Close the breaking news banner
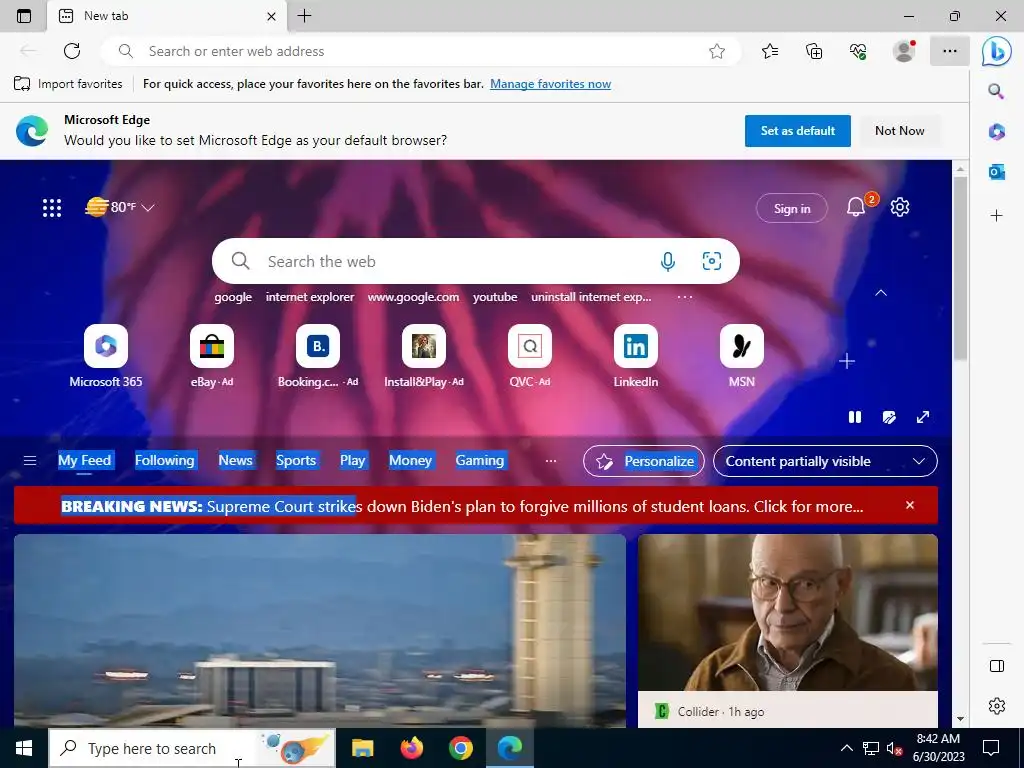The width and height of the screenshot is (1024, 768). [x=910, y=505]
